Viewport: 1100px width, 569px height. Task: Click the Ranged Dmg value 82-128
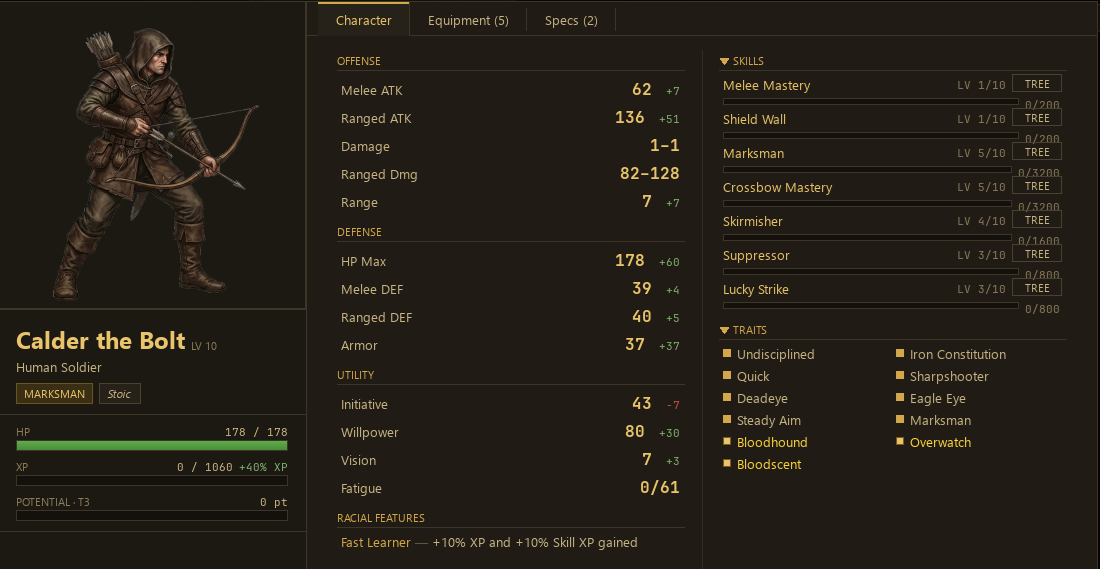[x=650, y=173]
